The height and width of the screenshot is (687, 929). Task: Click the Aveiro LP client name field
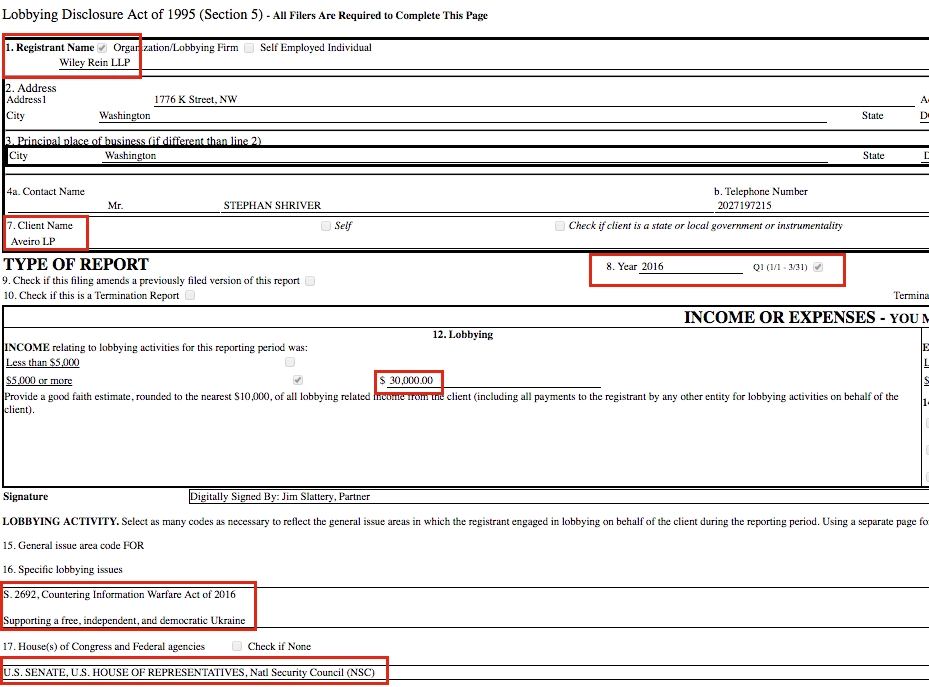click(x=33, y=242)
